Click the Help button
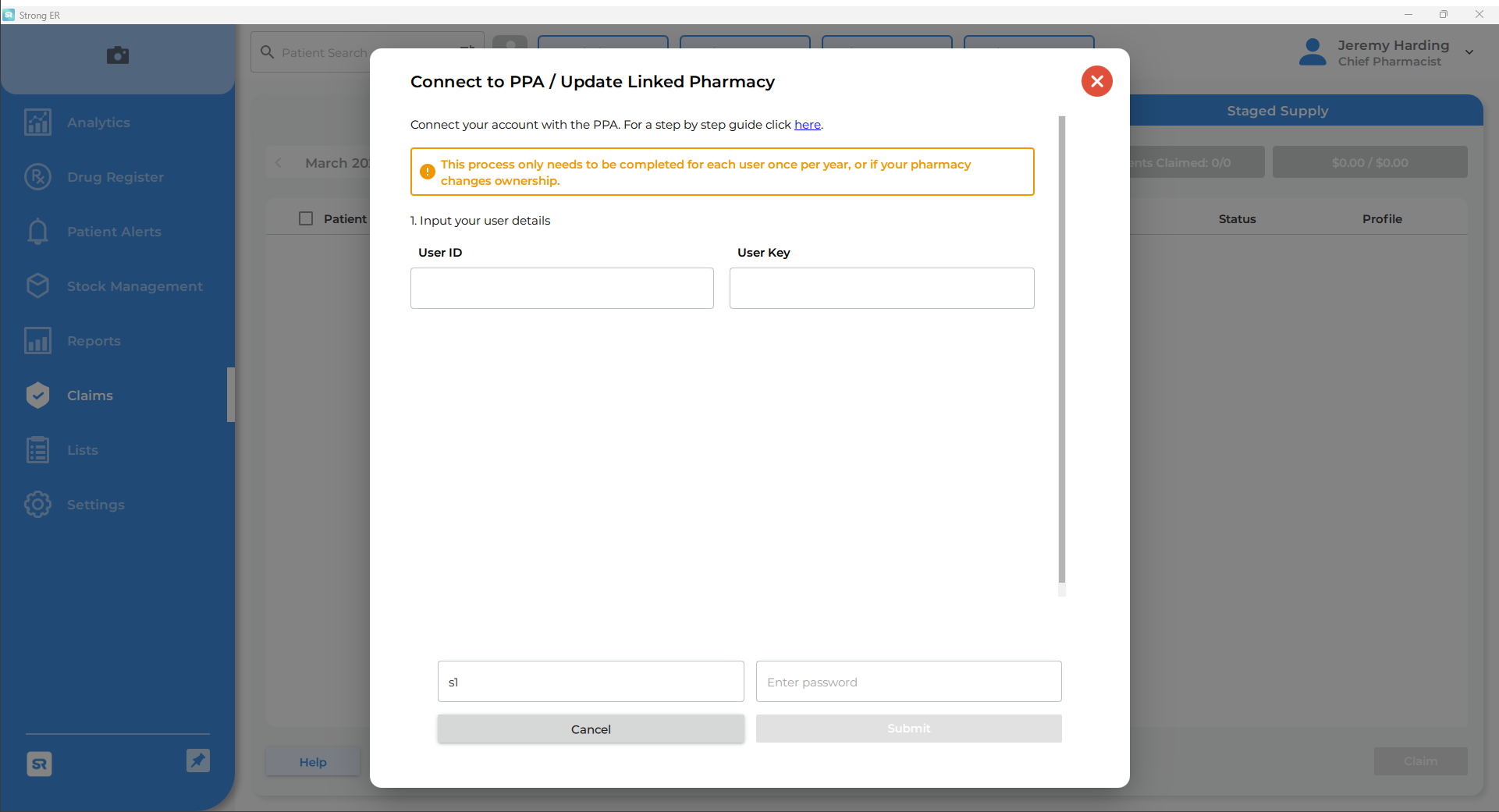 312,761
